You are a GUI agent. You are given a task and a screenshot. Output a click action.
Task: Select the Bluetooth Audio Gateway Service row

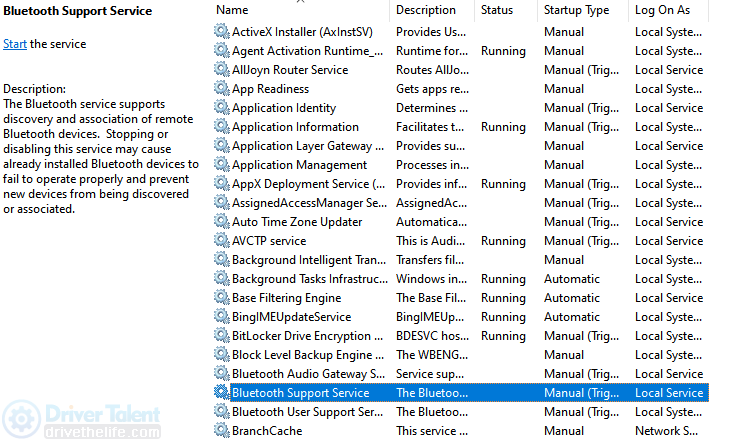[461, 374]
